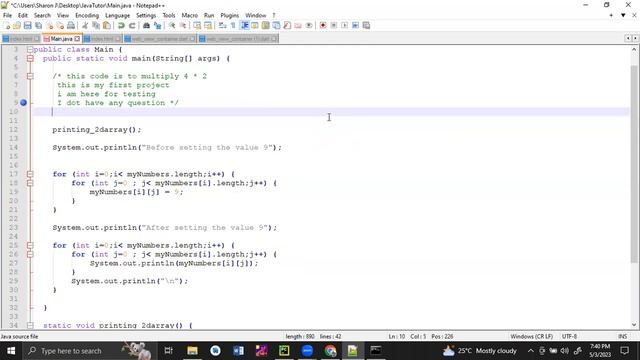This screenshot has height=360, width=640.
Task: Zoom out using the toolbar magnifier
Action: click(x=183, y=25)
